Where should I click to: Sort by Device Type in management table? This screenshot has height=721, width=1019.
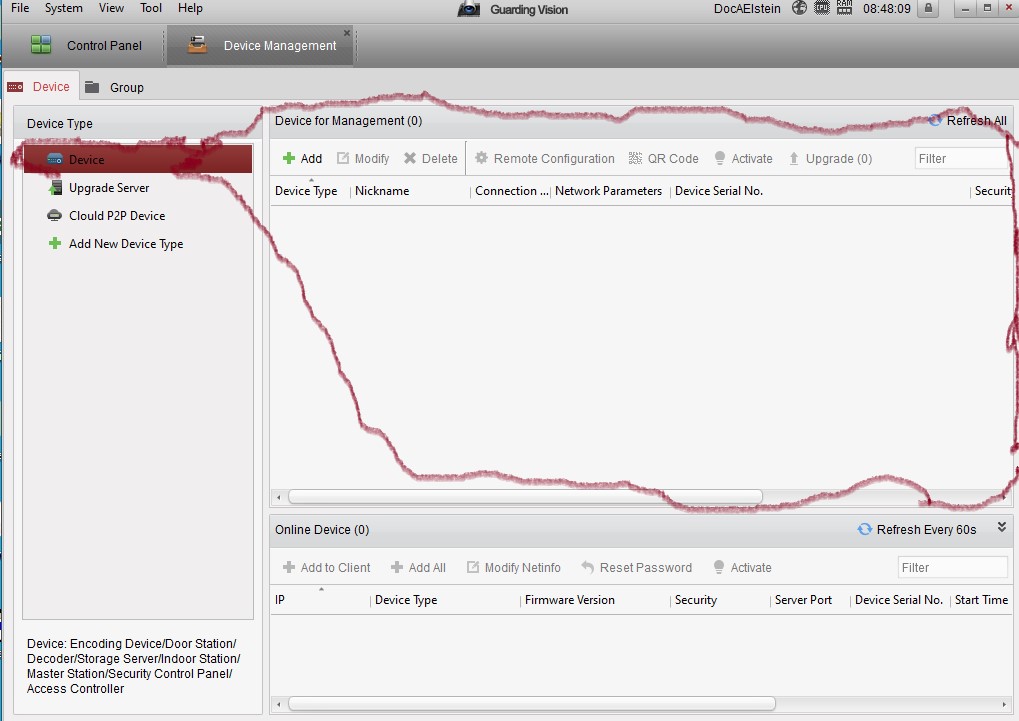[306, 191]
